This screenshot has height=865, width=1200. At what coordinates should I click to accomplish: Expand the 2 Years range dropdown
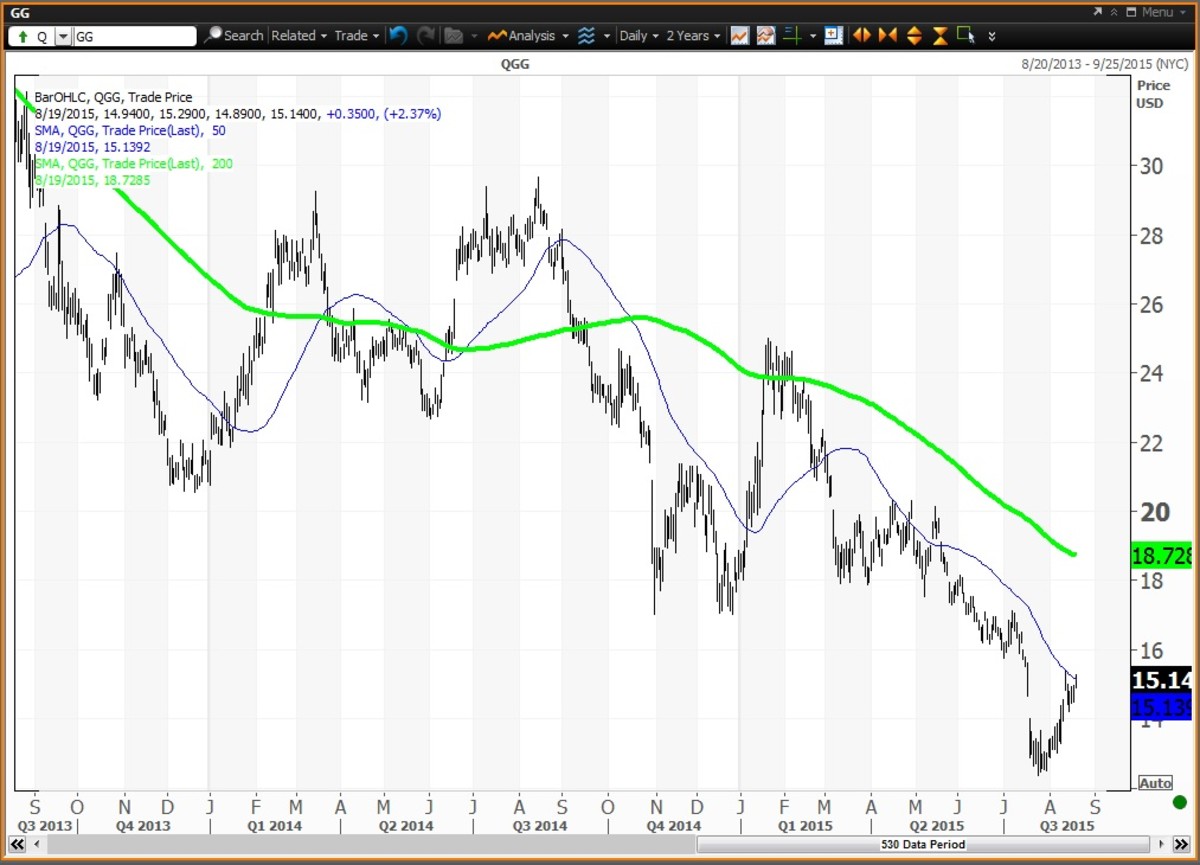[693, 36]
